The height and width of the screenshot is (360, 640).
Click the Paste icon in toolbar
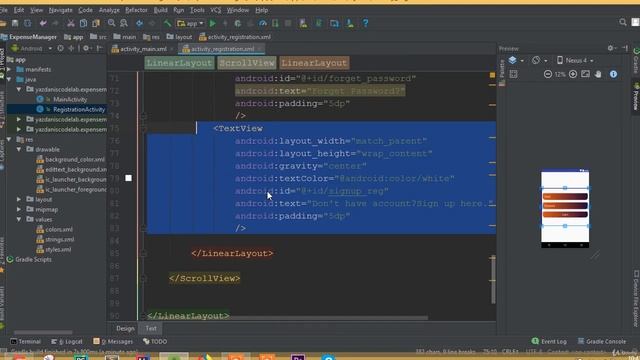(96, 24)
